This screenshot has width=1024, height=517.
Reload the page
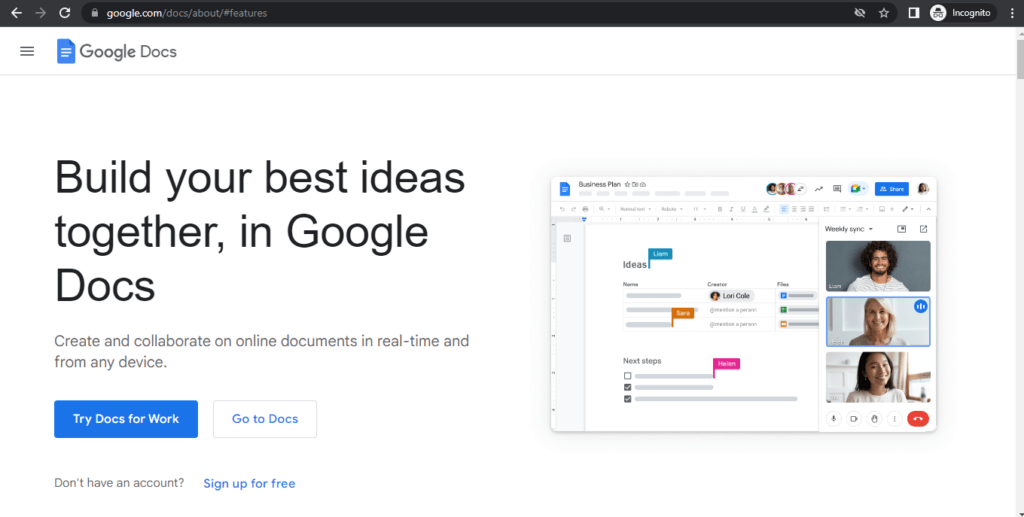(x=65, y=12)
